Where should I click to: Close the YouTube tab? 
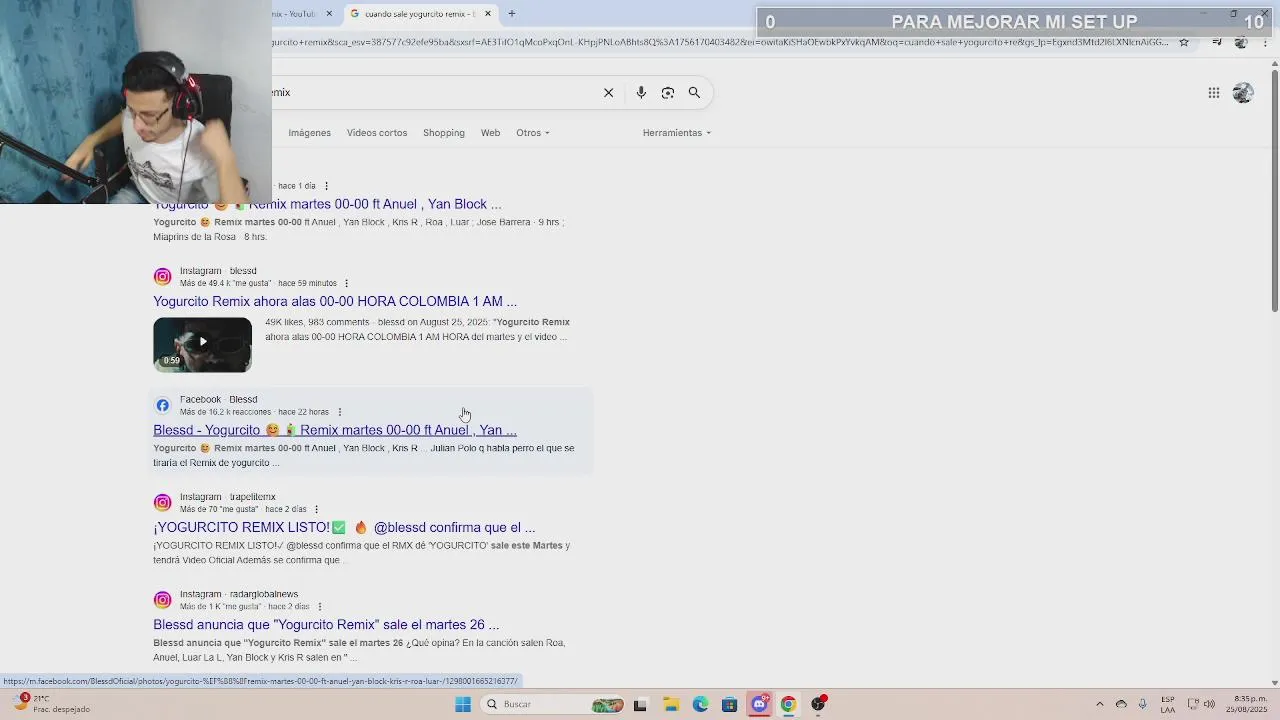tap(329, 14)
